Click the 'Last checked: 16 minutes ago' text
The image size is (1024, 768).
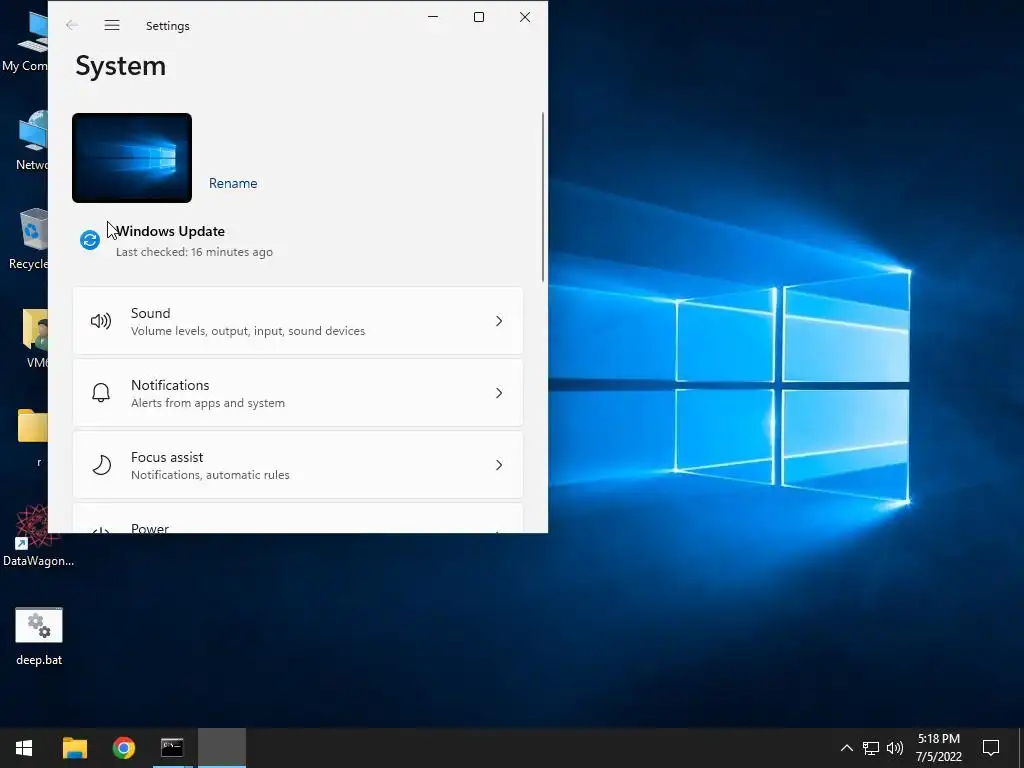(x=195, y=252)
